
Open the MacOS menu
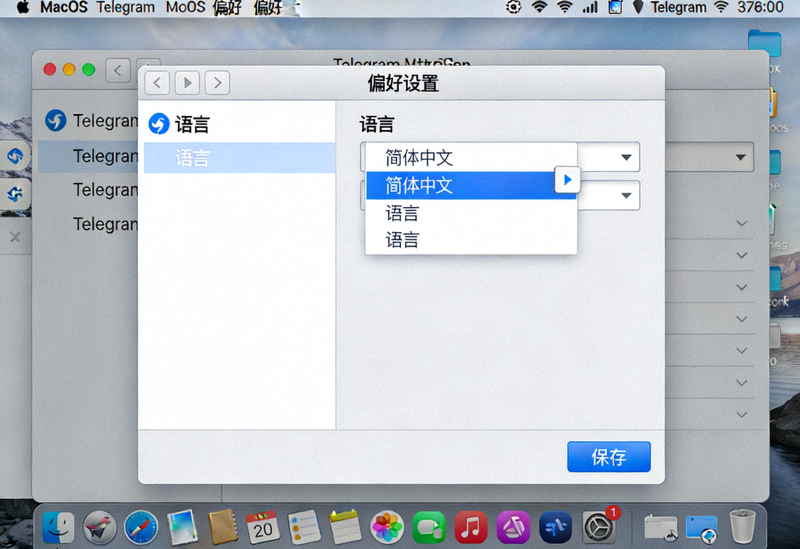63,7
